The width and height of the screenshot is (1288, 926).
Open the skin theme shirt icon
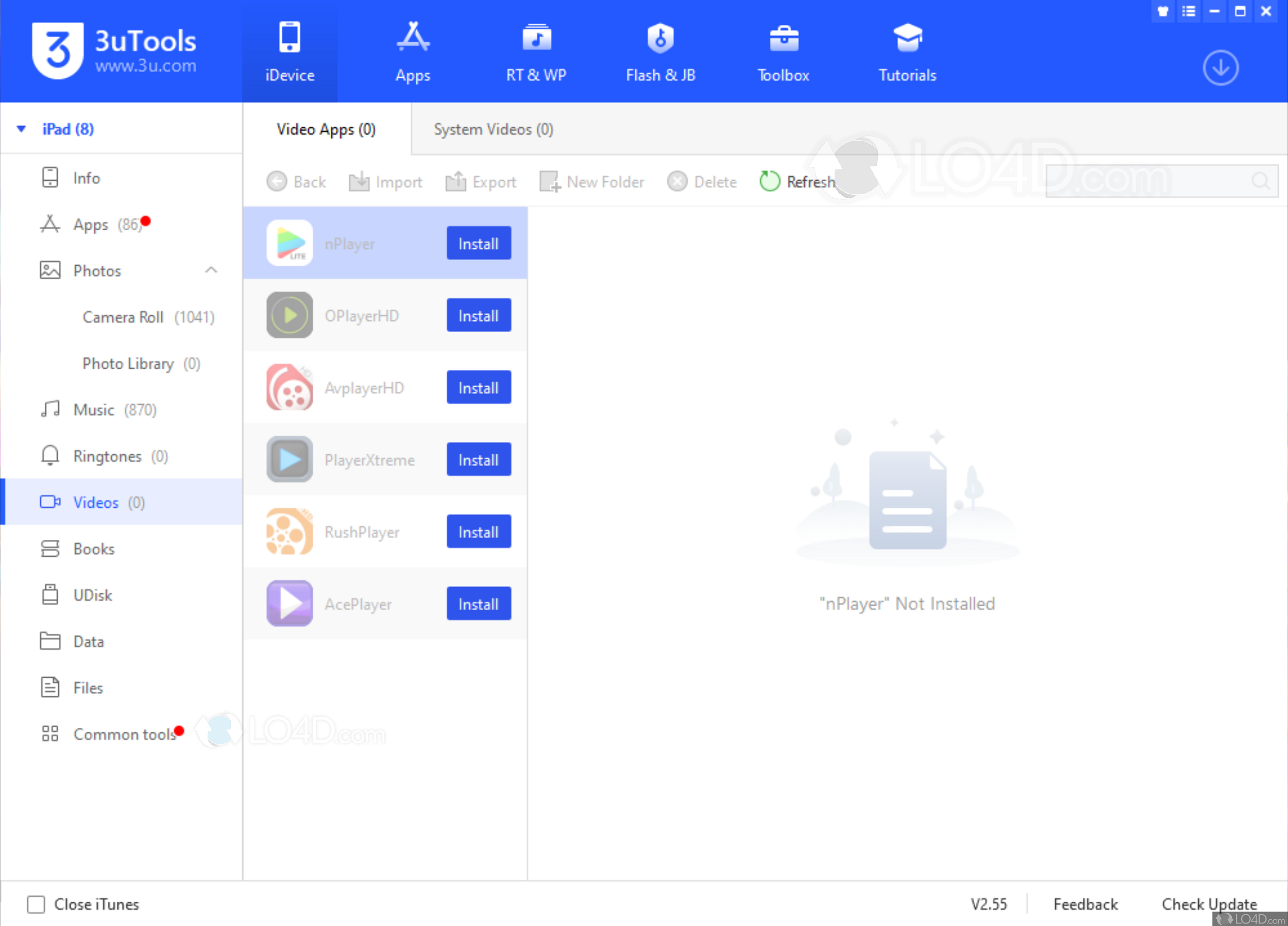(1163, 11)
